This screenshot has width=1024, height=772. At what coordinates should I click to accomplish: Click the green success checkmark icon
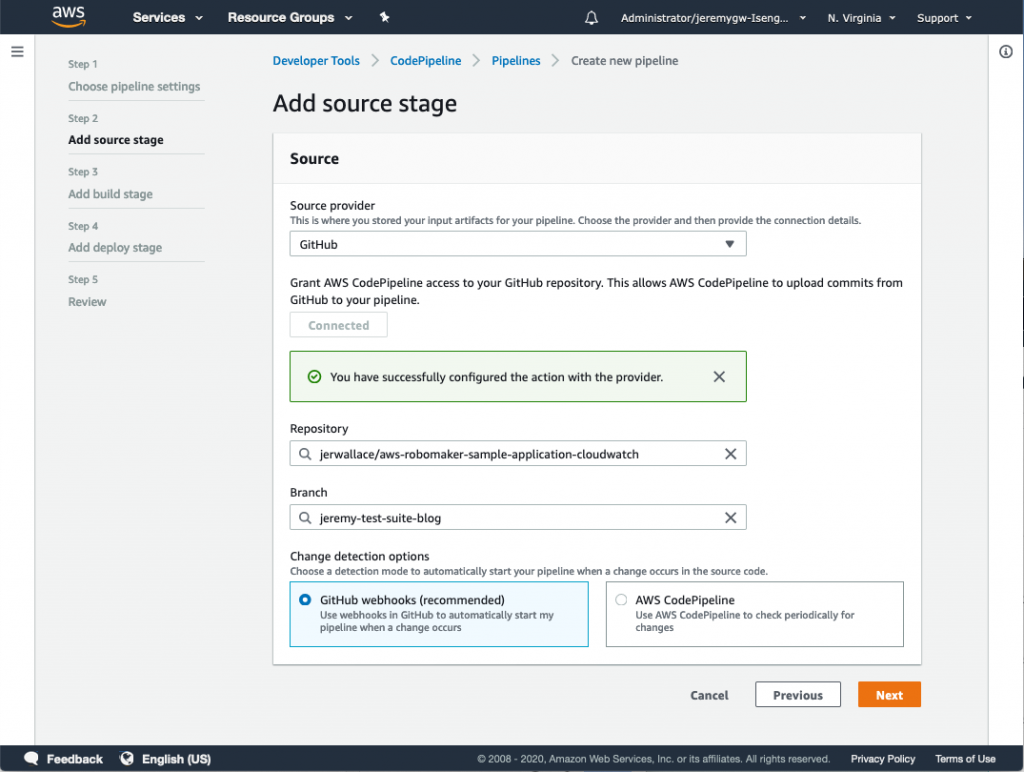coord(314,377)
